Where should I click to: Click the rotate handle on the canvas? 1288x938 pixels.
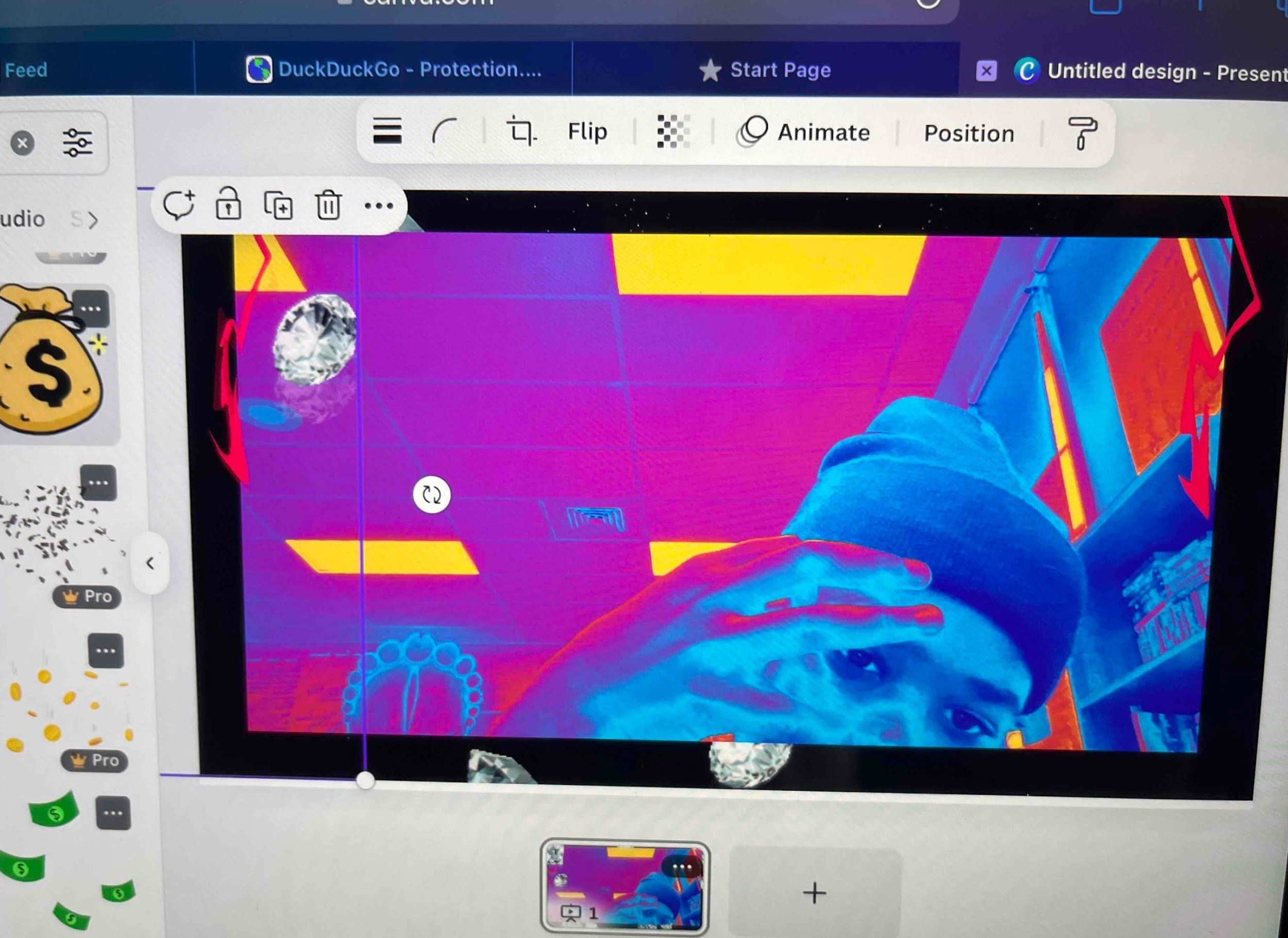(432, 494)
